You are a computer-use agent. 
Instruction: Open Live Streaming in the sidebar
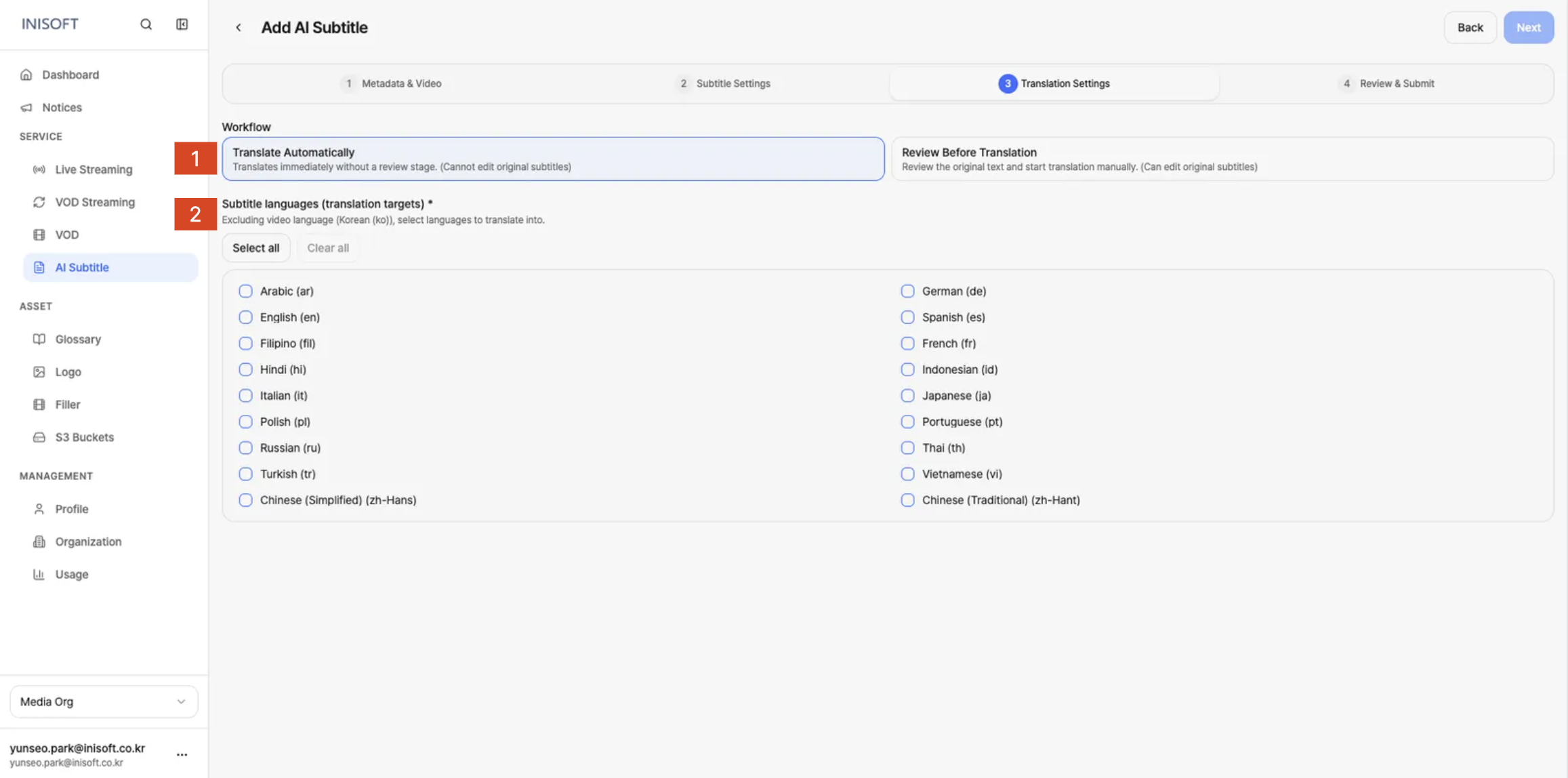pyautogui.click(x=94, y=169)
